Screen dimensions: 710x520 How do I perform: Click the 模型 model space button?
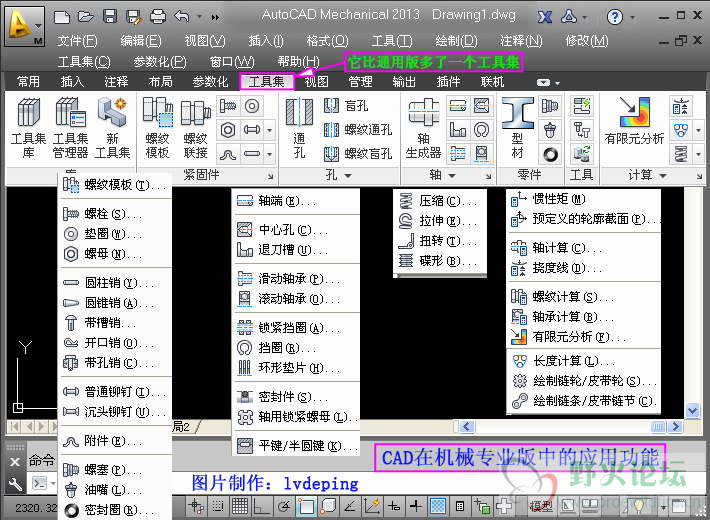pyautogui.click(x=541, y=506)
